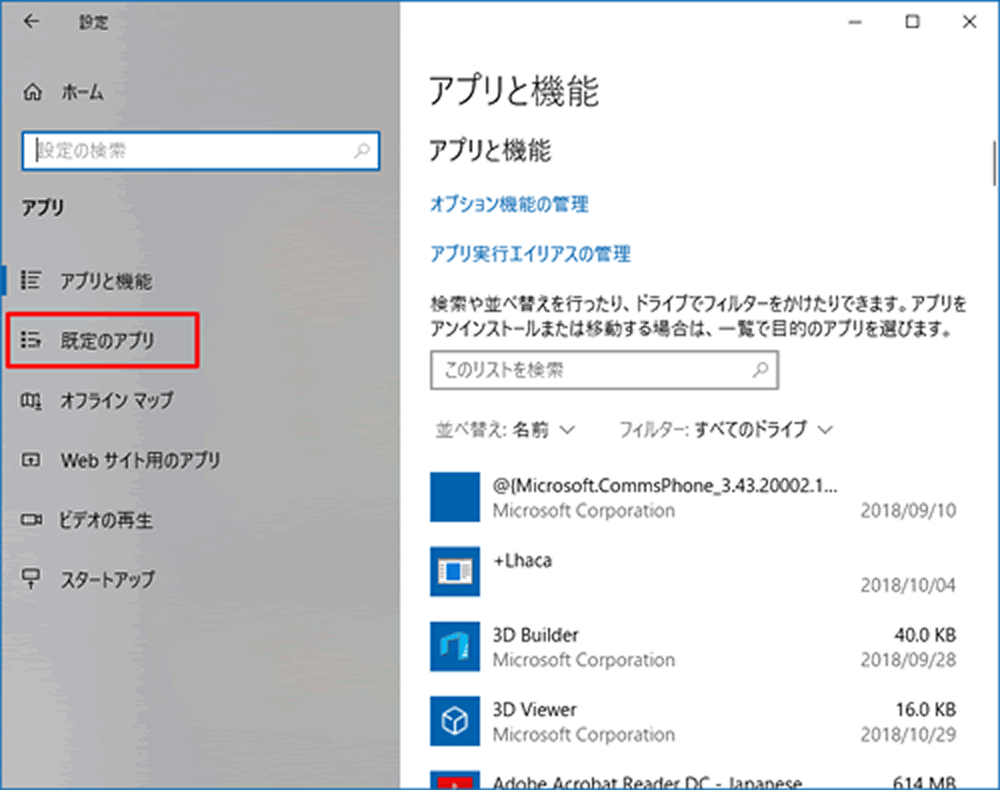
Task: Open Web サイト用のアプリ settings page
Action: pos(140,460)
